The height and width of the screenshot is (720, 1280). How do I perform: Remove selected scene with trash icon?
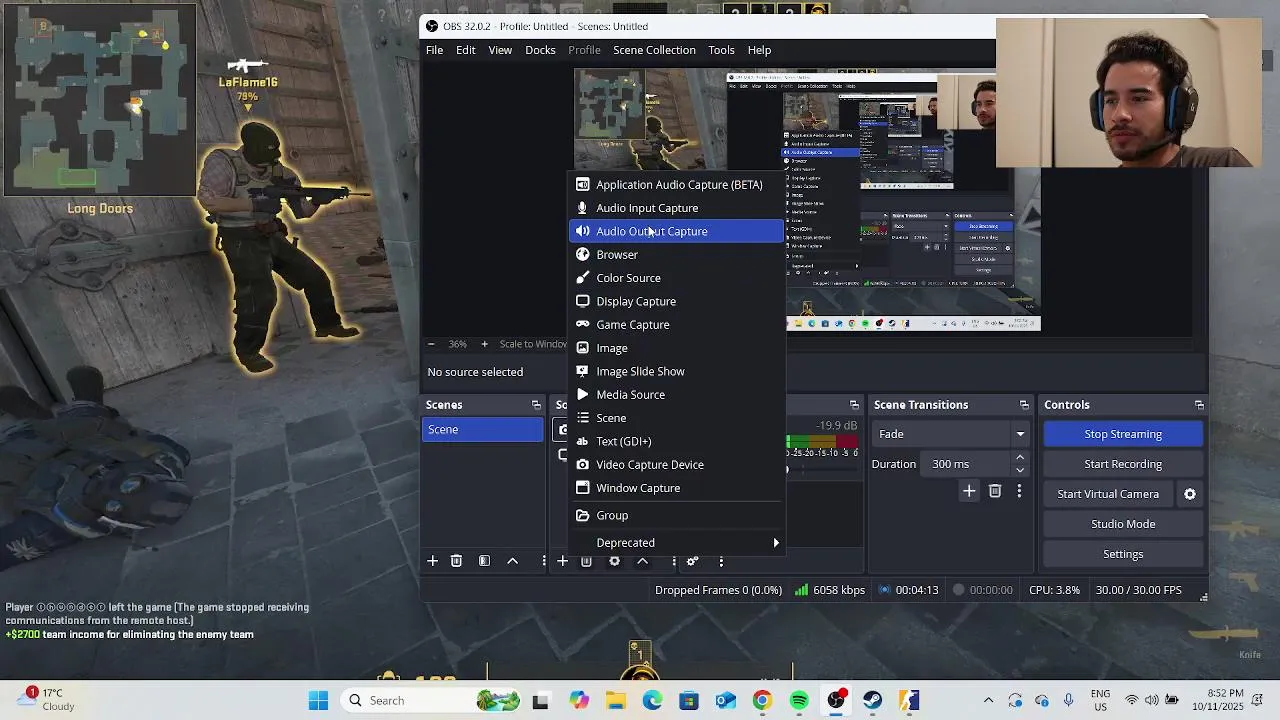click(456, 561)
